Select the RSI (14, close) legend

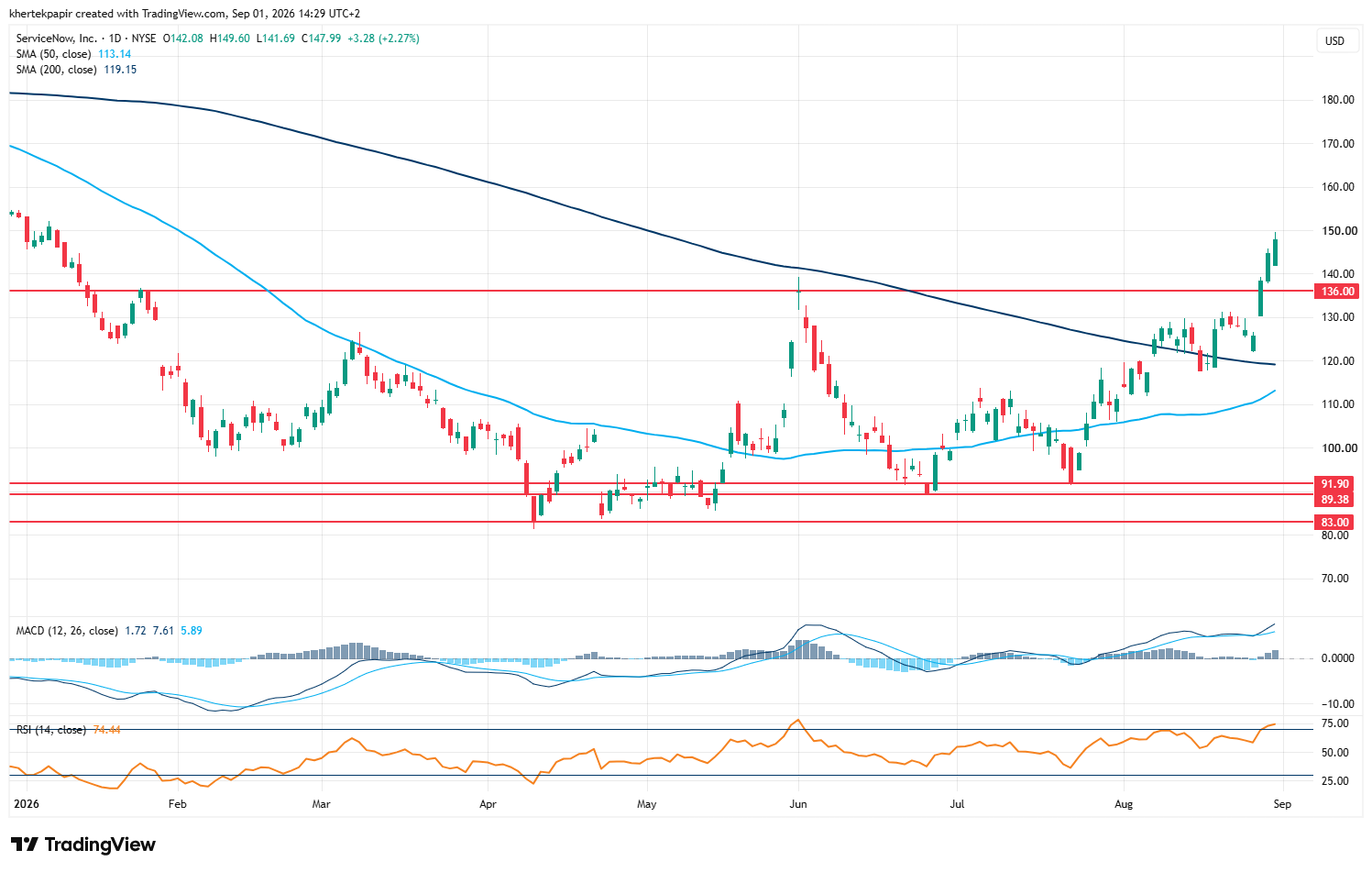[x=51, y=730]
